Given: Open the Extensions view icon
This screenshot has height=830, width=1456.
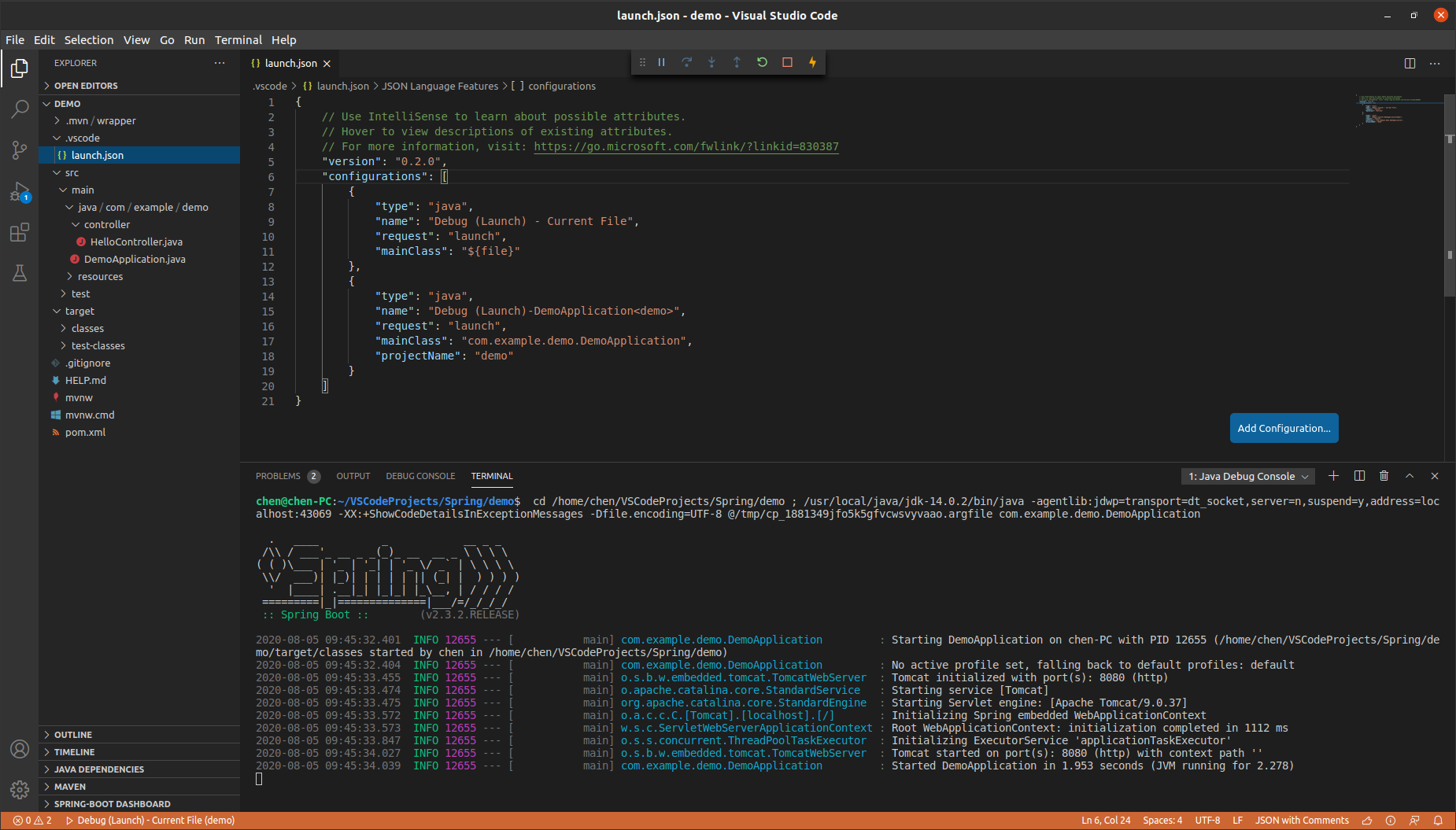Looking at the screenshot, I should point(20,232).
